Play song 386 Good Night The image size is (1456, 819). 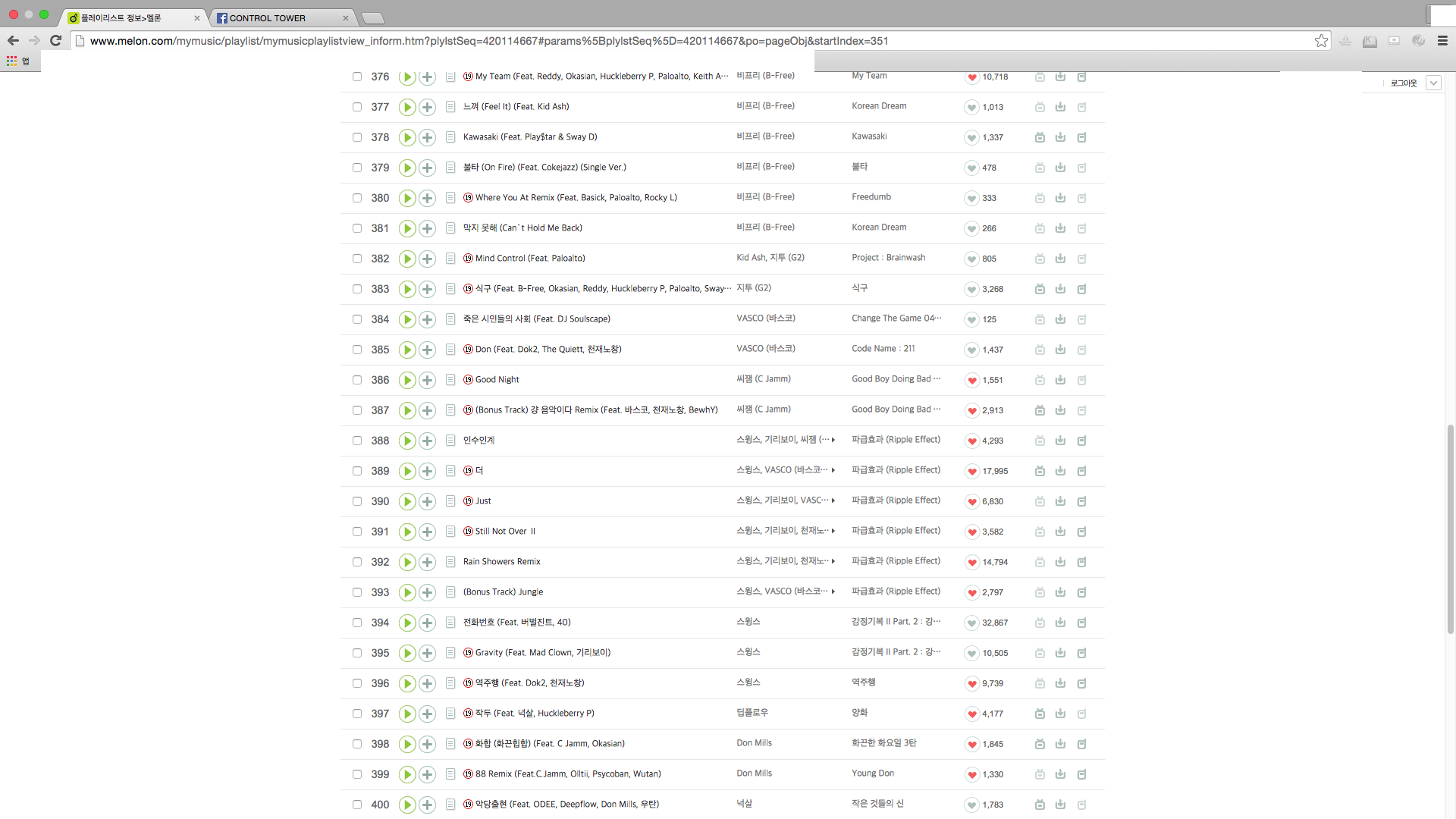(x=407, y=380)
